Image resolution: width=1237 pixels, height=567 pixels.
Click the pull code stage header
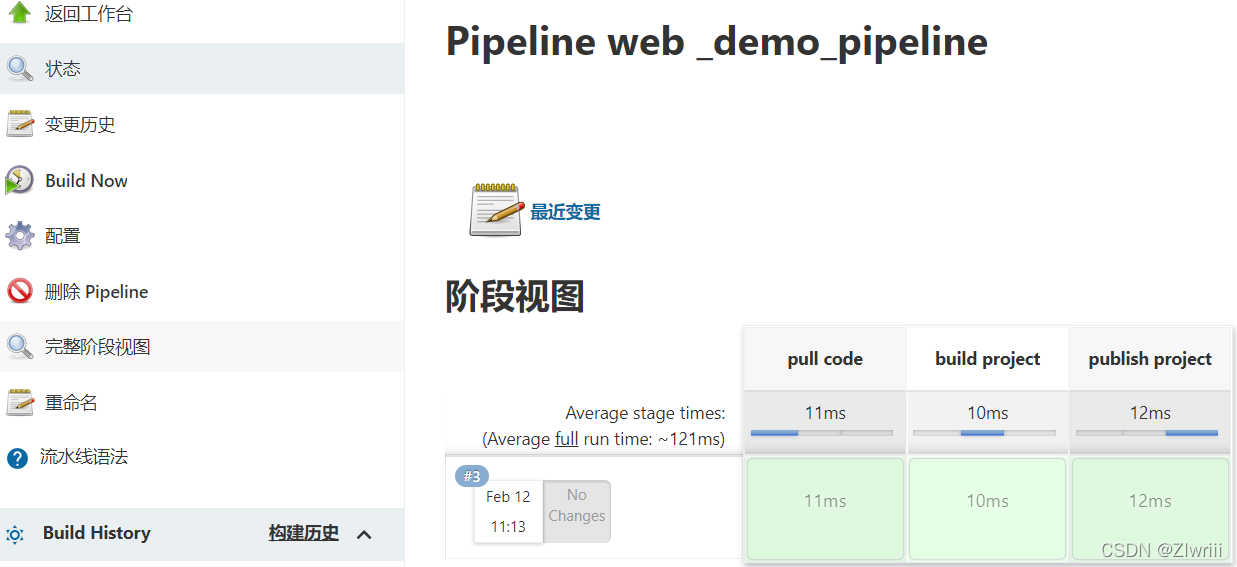(x=825, y=359)
